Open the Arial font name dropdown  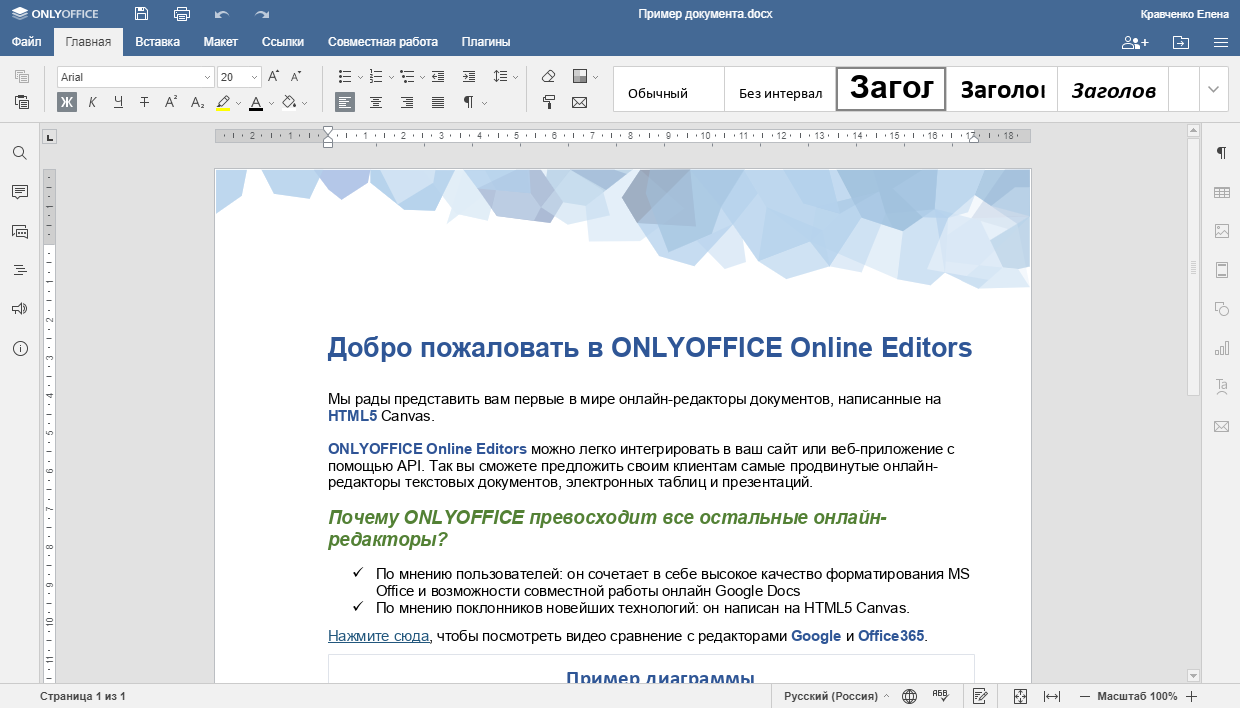[208, 77]
